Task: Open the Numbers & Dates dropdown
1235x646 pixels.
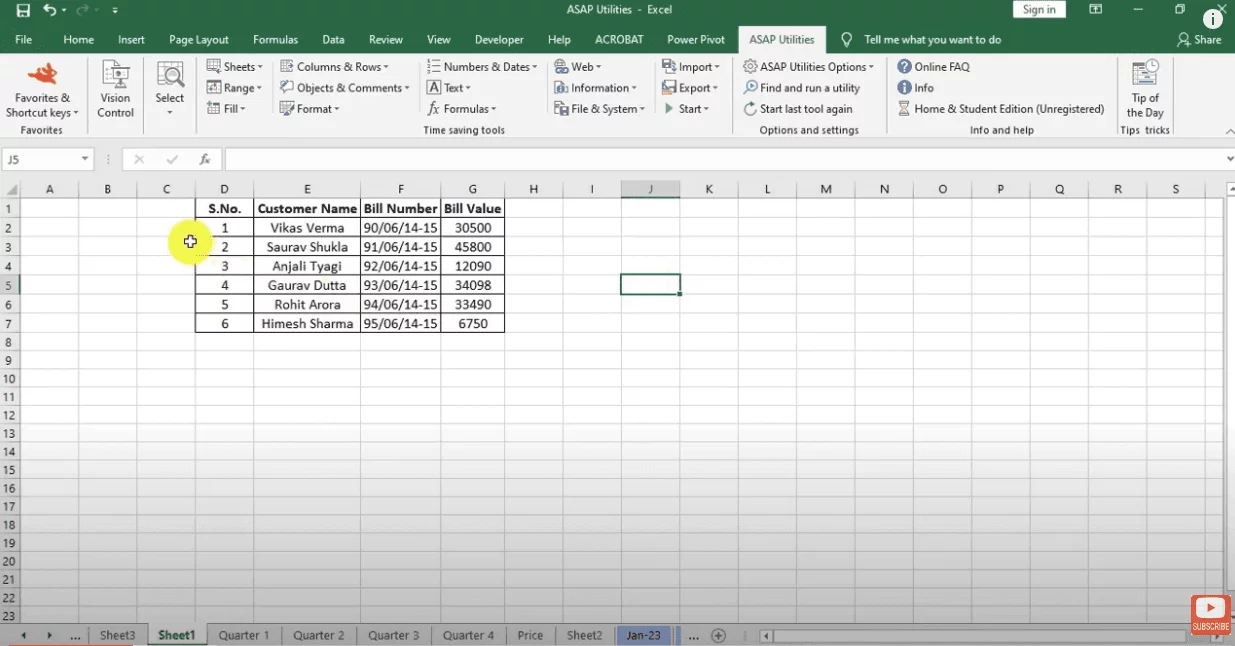Action: point(483,67)
